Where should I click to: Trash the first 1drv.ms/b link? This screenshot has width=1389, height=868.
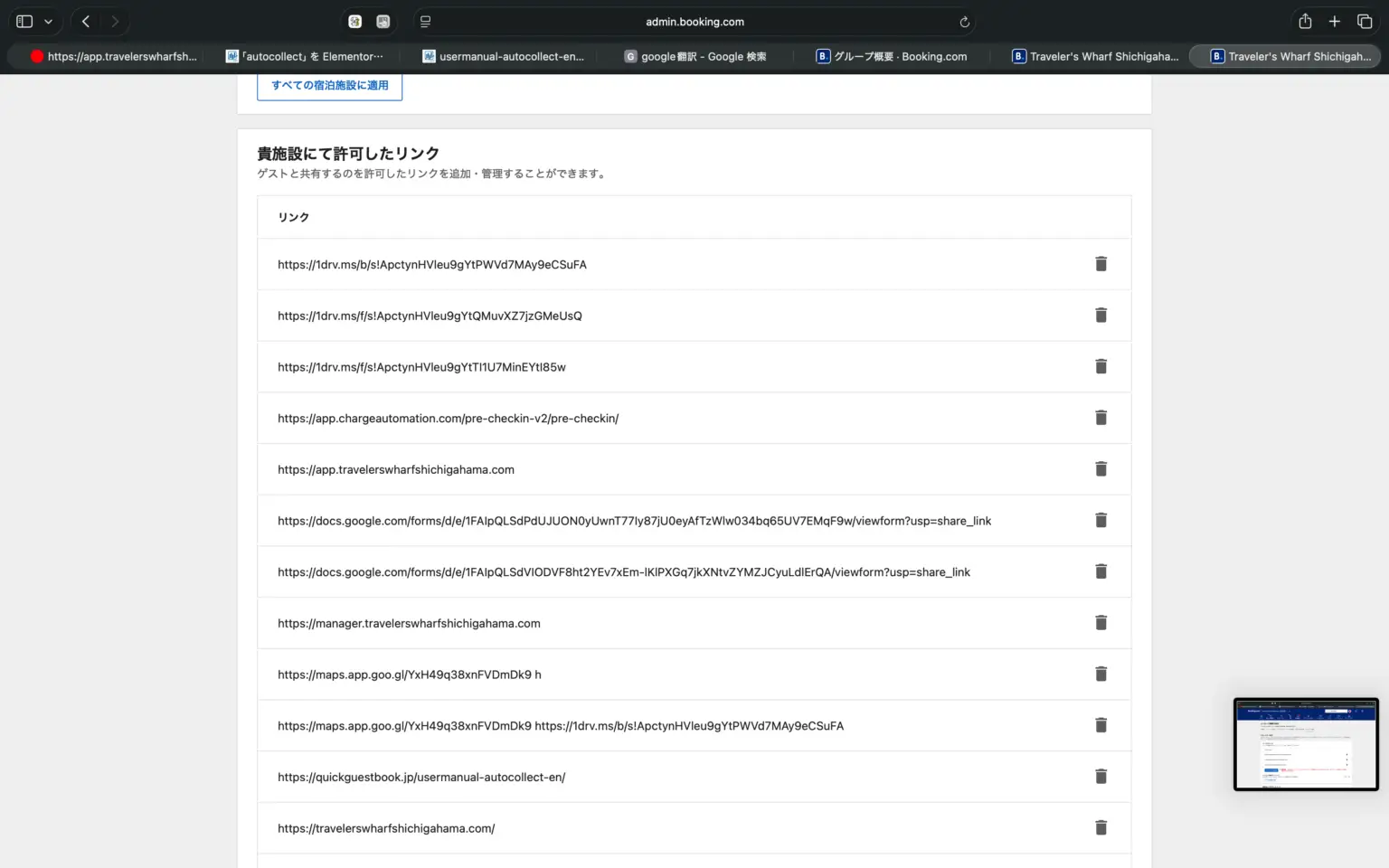[1101, 264]
